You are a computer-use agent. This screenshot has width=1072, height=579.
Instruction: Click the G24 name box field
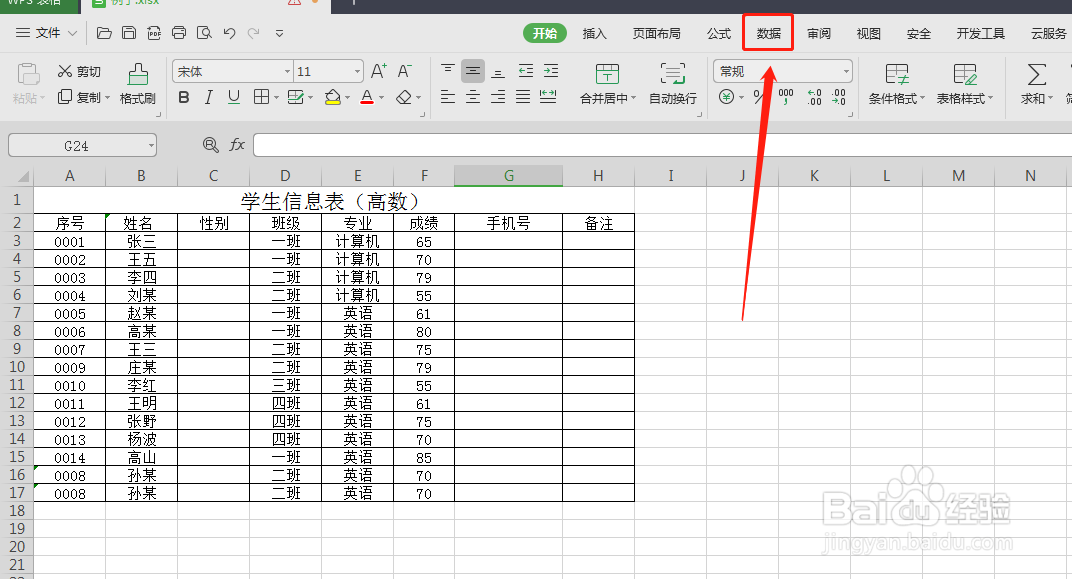pos(80,144)
